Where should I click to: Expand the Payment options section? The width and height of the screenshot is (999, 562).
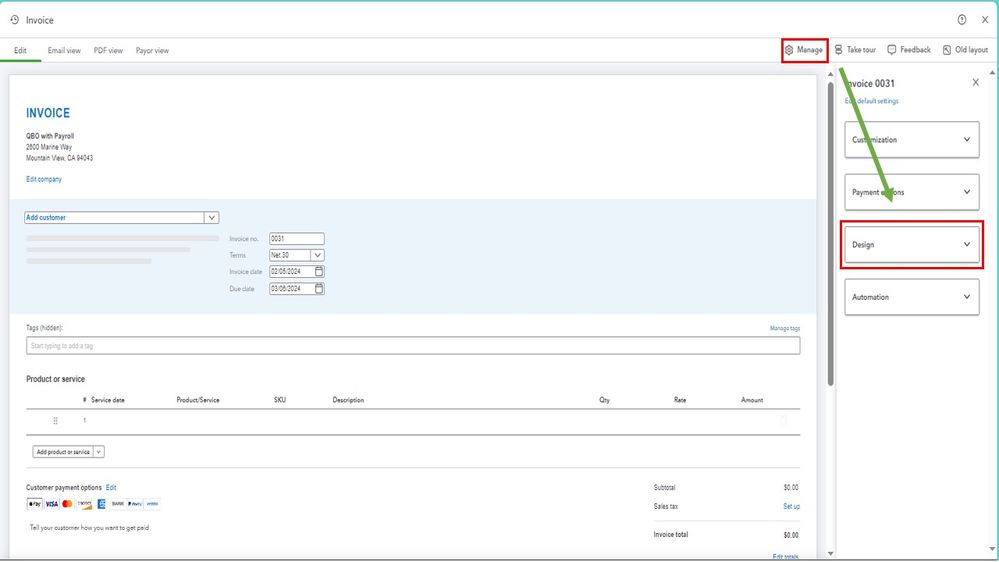[x=912, y=192]
